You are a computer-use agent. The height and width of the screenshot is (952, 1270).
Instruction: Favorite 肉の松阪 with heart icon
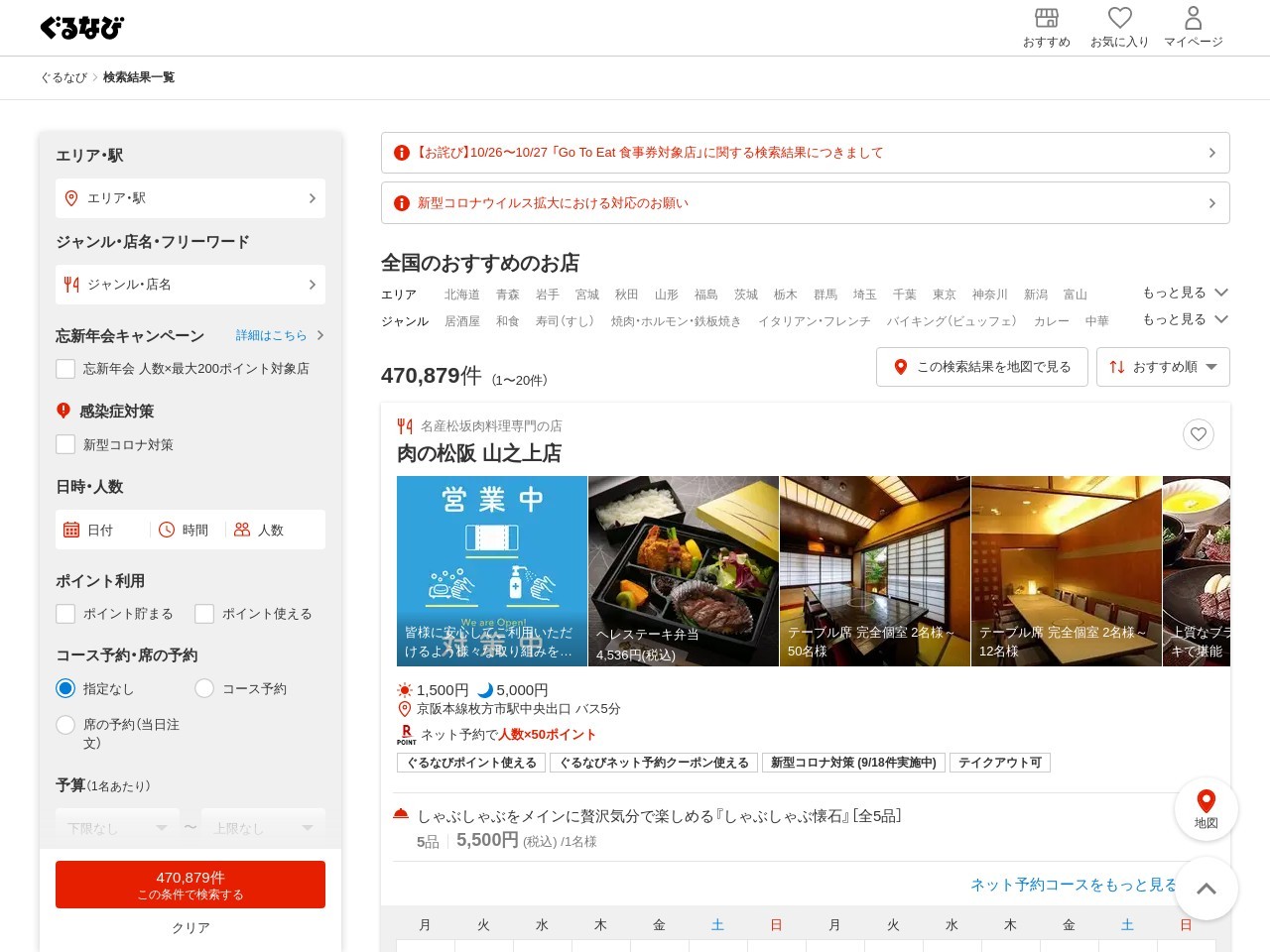1199,434
